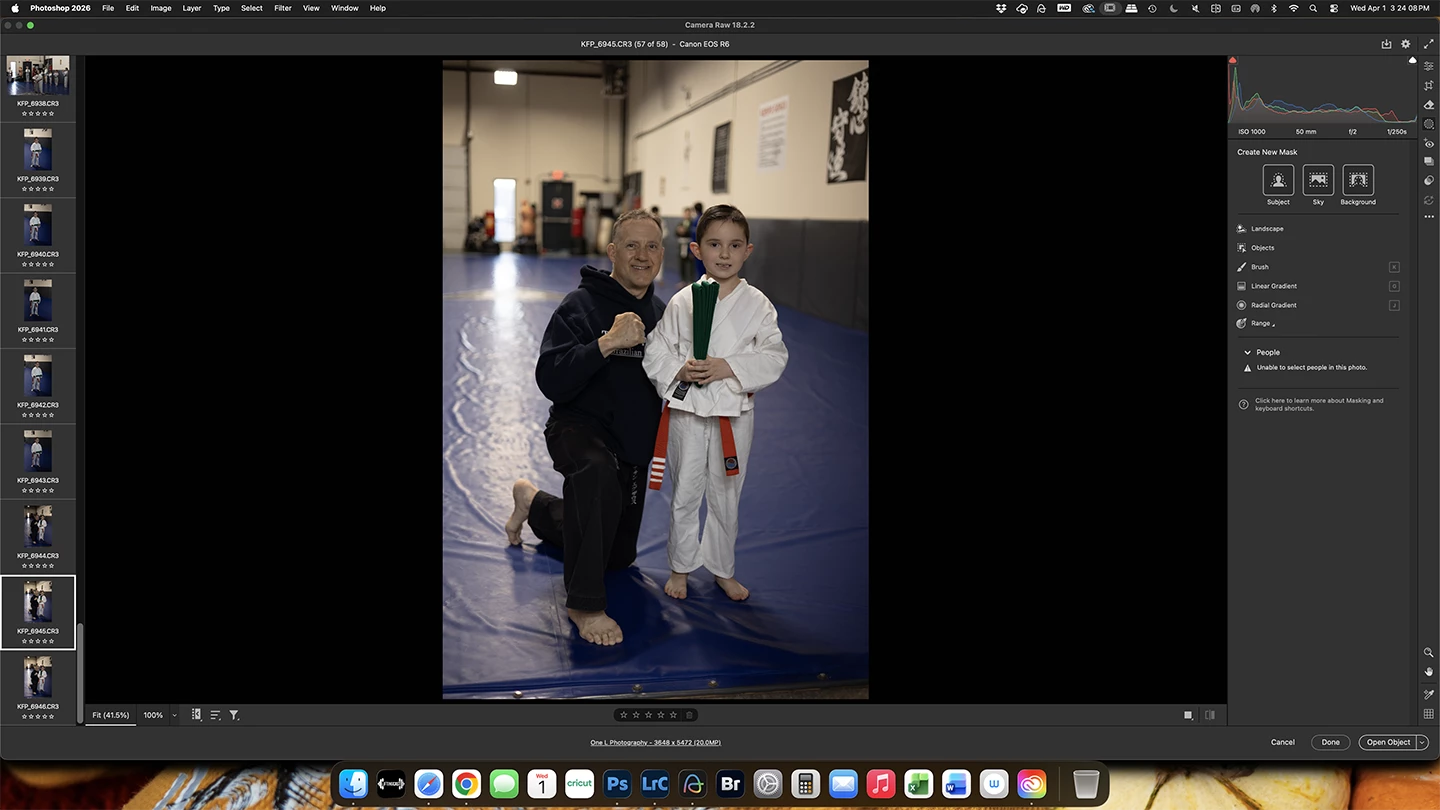The image size is (1440, 810).
Task: Open the filmstrip sort options icon
Action: point(215,715)
